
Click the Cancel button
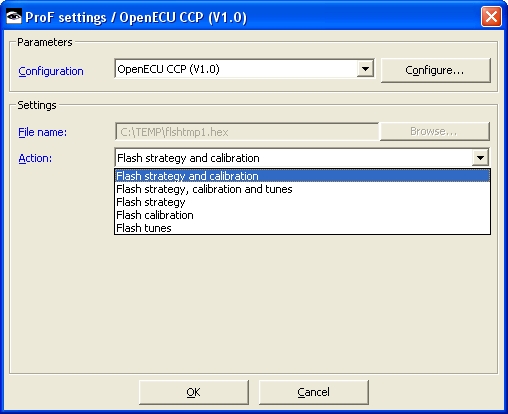pos(314,392)
